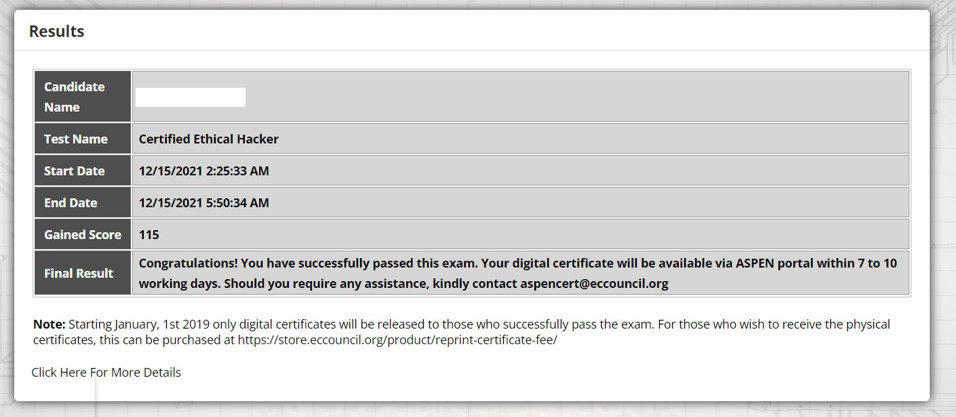
Task: Click the 'working days' text in the result
Action: pos(178,284)
